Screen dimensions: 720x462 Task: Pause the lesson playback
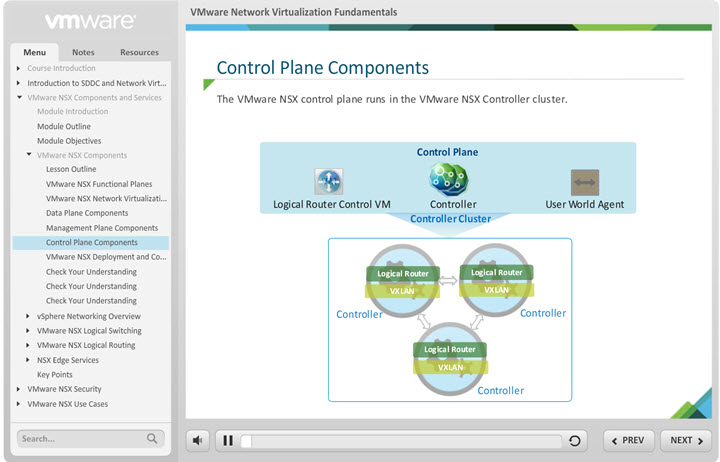228,441
